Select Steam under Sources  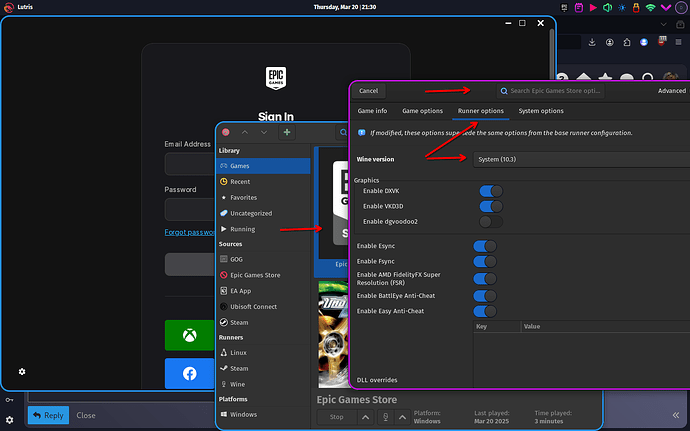(x=263, y=323)
